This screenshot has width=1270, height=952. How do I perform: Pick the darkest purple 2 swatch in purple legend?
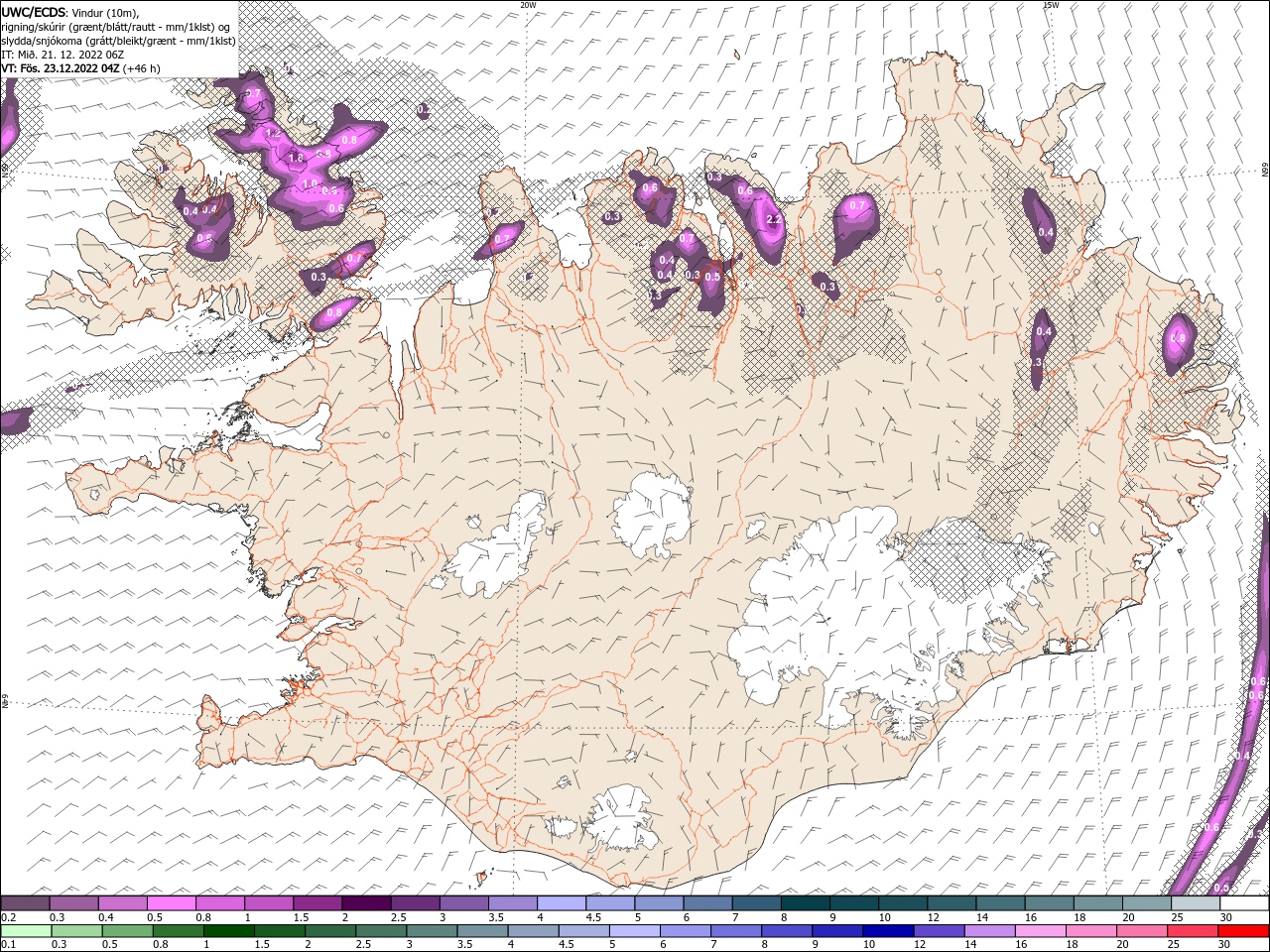coord(365,903)
